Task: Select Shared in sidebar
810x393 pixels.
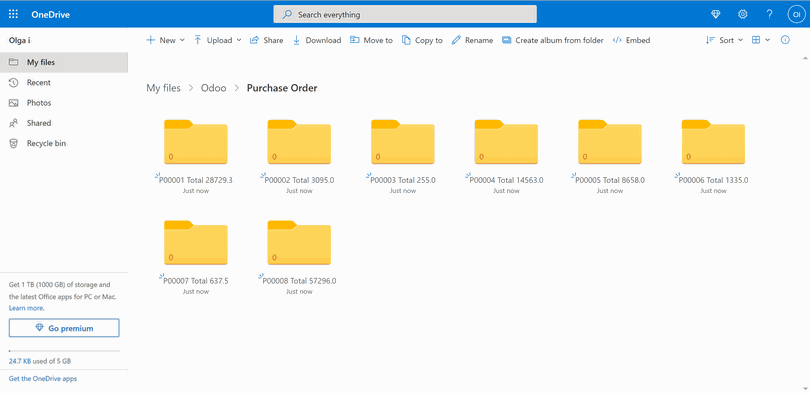Action: 64,123
